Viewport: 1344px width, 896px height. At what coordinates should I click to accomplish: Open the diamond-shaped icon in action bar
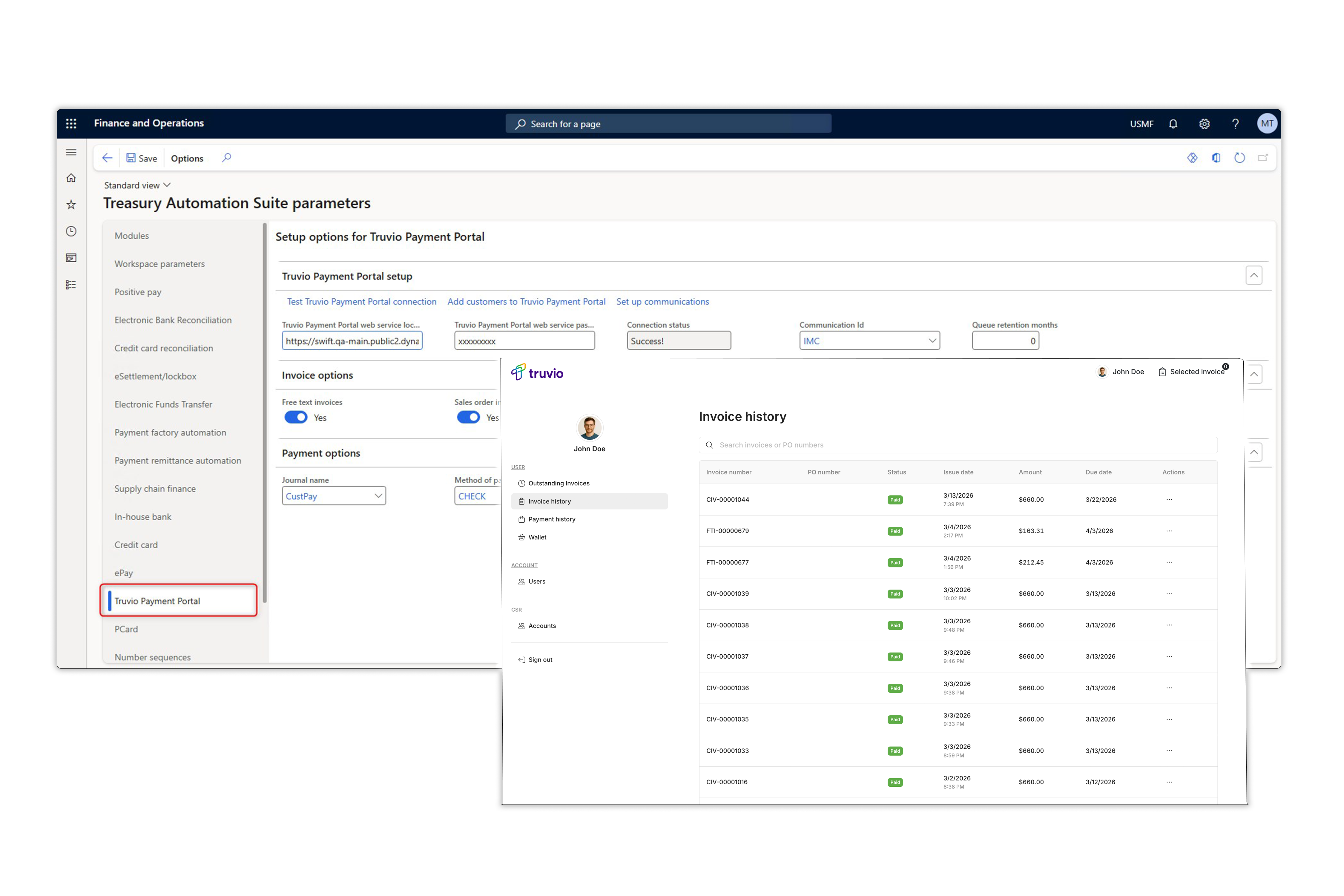[x=1192, y=158]
